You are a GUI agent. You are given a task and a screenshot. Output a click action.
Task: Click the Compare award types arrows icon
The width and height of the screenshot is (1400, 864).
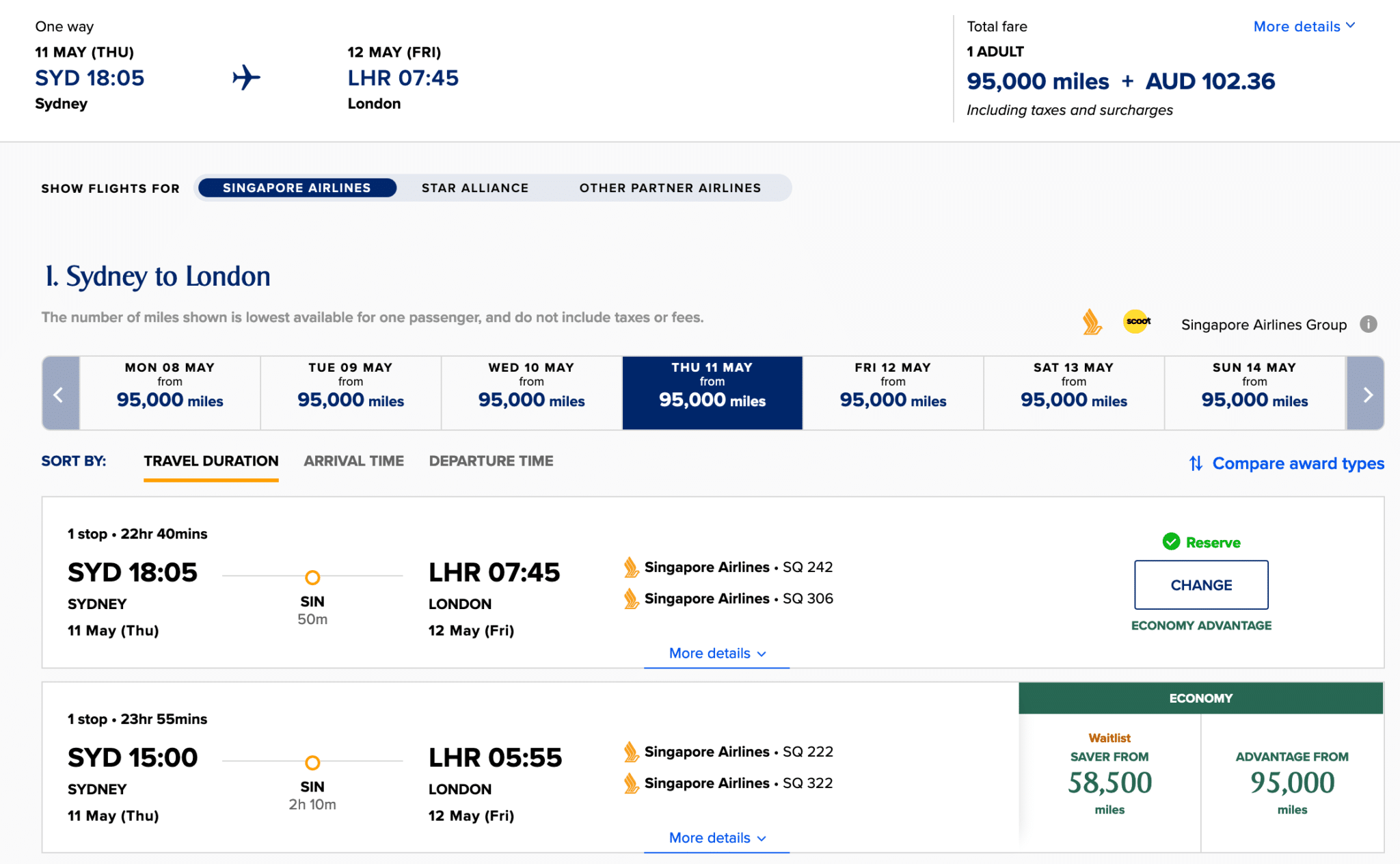tap(1196, 463)
